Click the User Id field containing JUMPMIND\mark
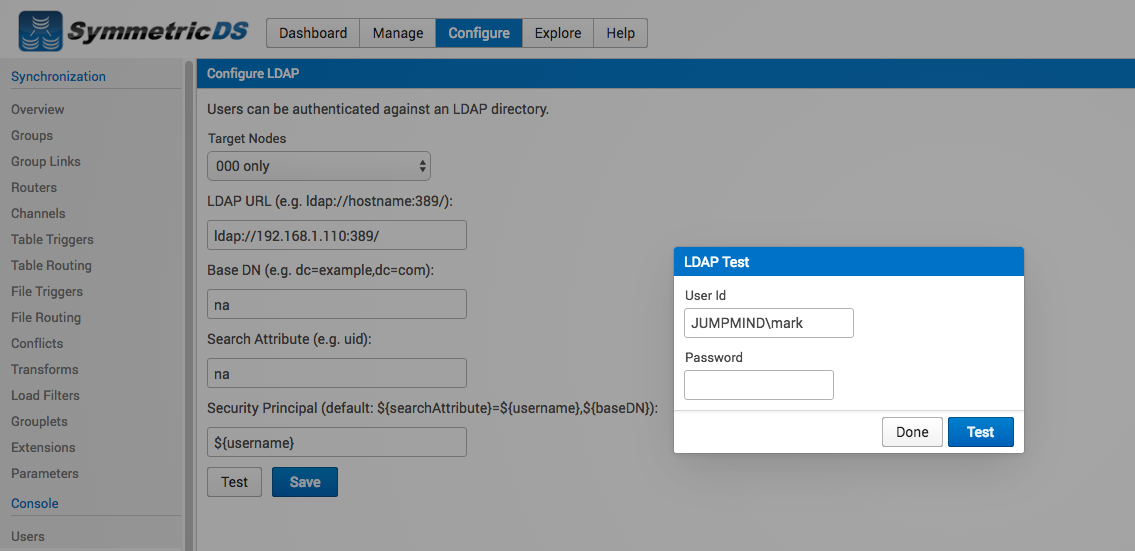The image size is (1135, 551). click(769, 323)
